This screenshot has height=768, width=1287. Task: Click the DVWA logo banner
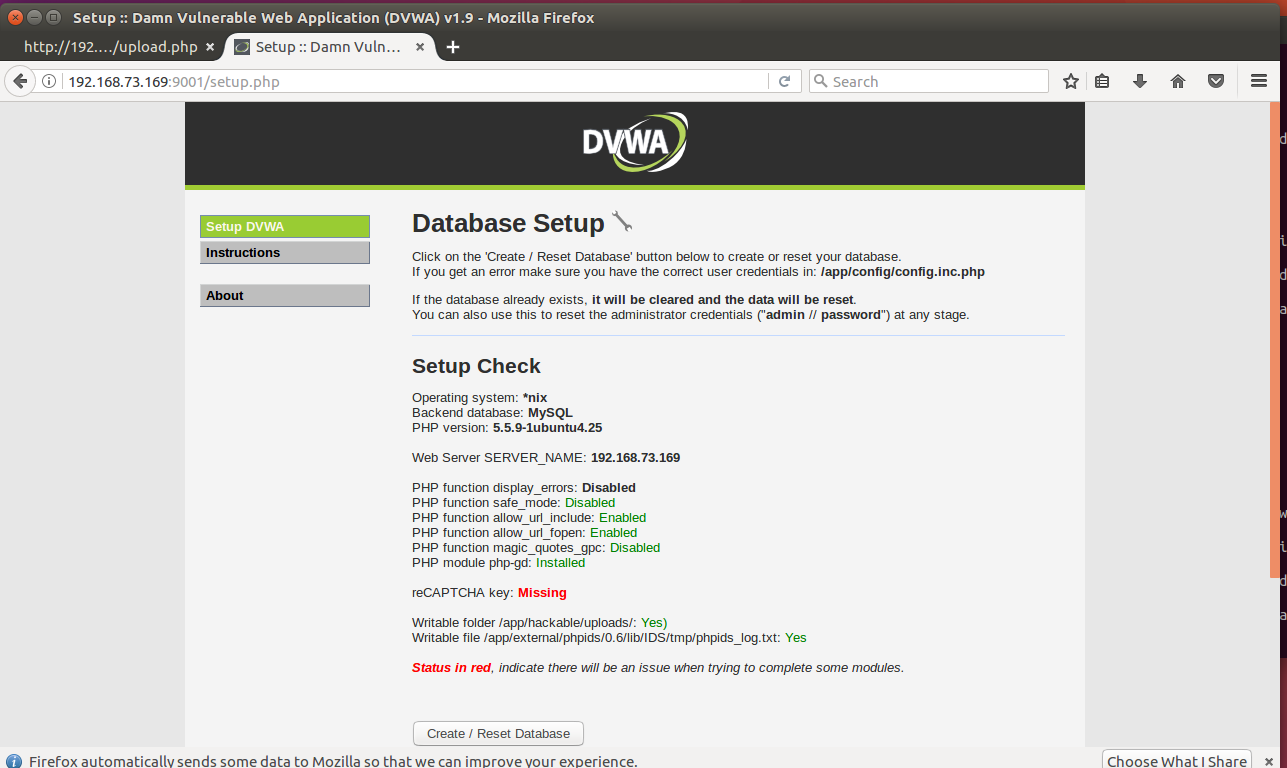pyautogui.click(x=635, y=143)
